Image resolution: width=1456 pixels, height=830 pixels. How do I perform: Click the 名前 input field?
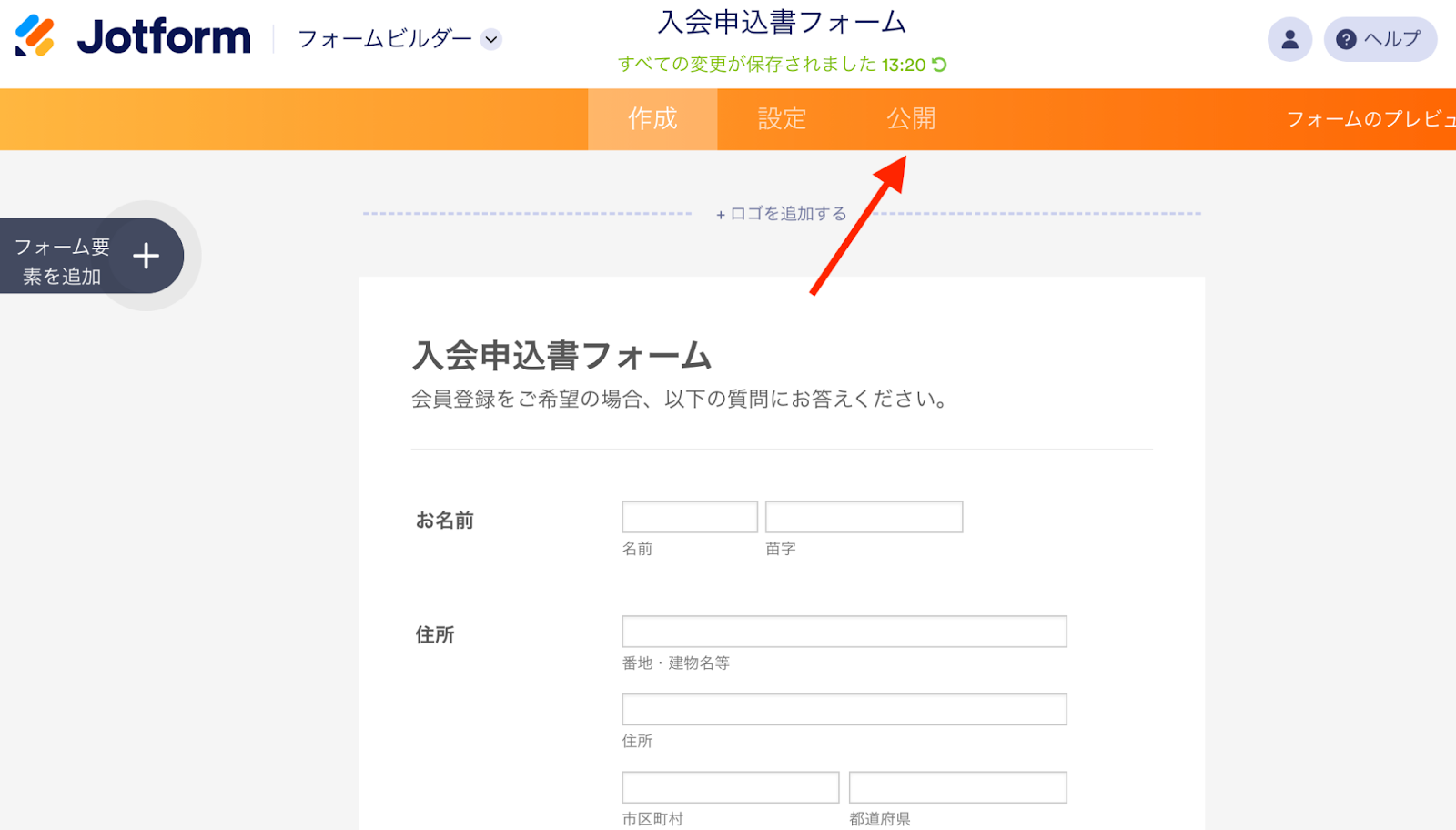point(689,516)
